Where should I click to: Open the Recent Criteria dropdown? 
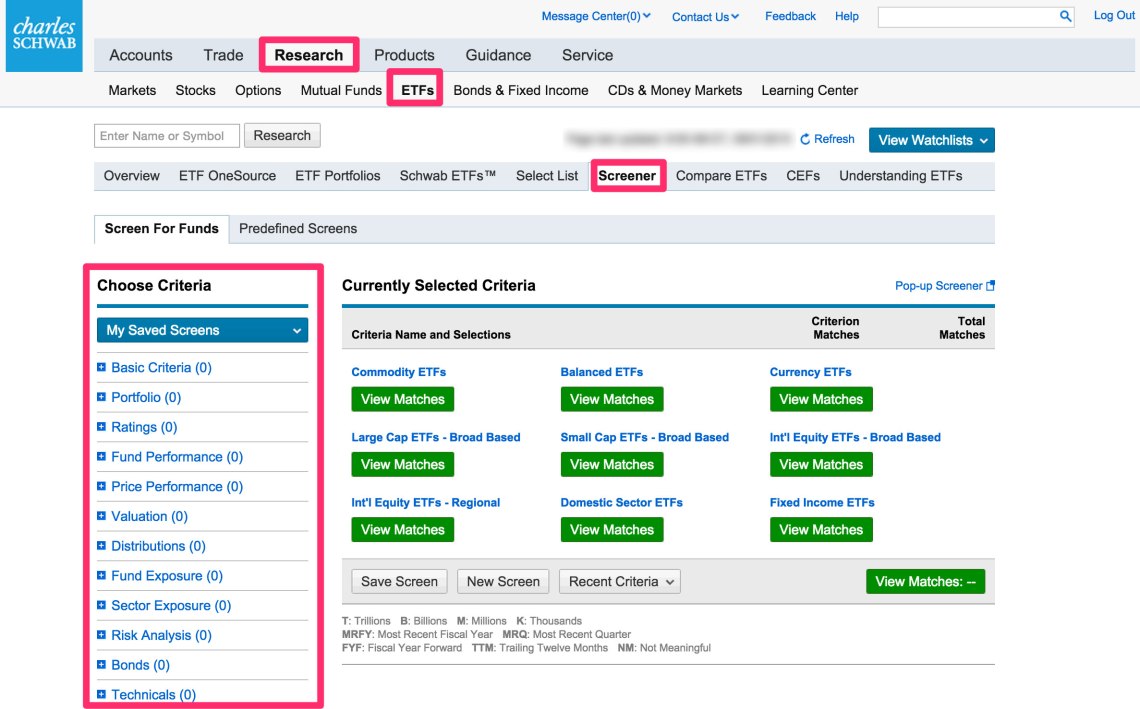coord(619,582)
